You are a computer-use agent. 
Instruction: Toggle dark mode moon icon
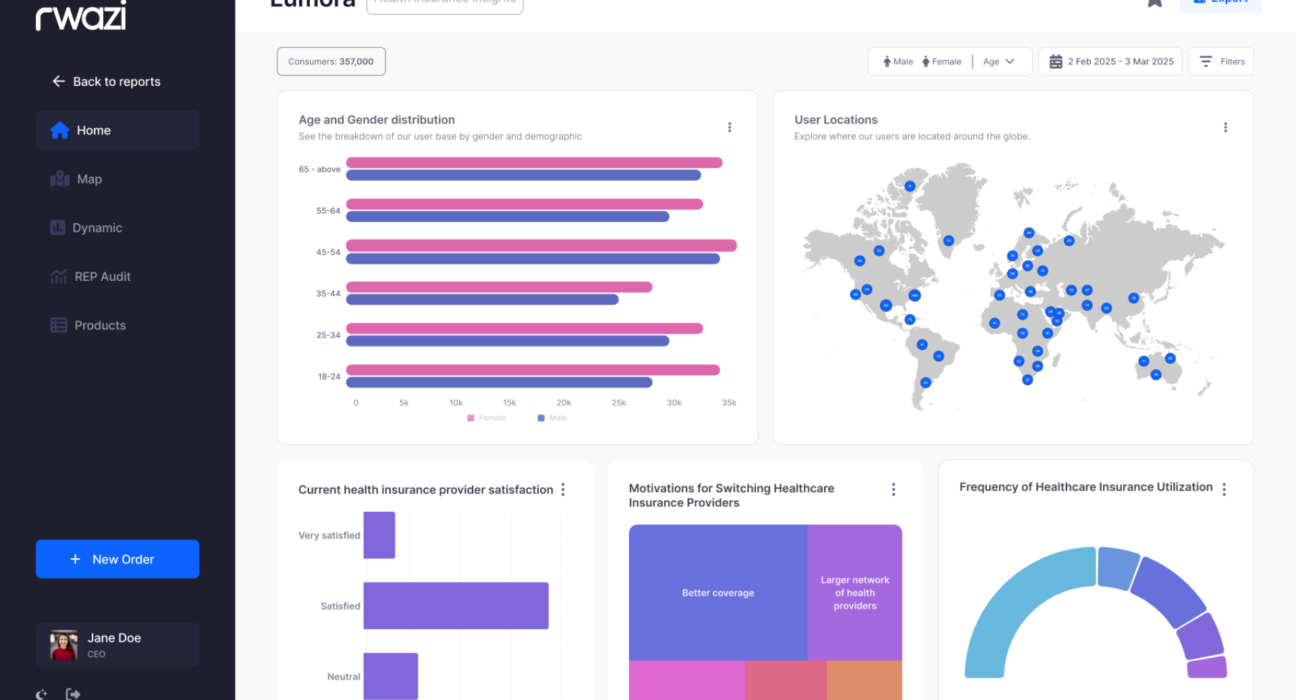point(42,694)
